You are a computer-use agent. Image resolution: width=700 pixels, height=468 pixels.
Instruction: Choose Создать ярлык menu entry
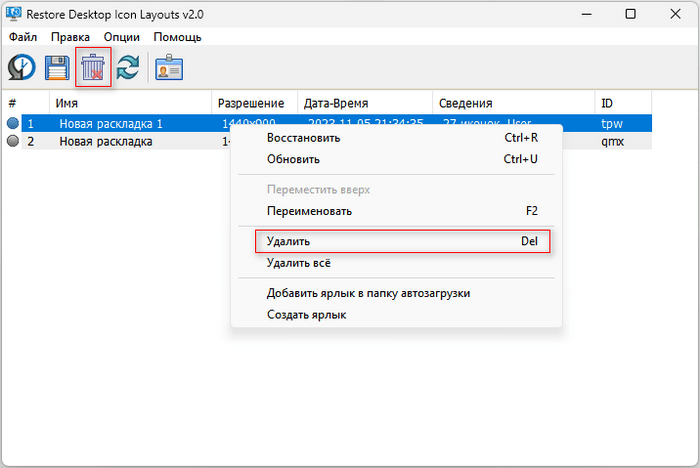(x=396, y=314)
